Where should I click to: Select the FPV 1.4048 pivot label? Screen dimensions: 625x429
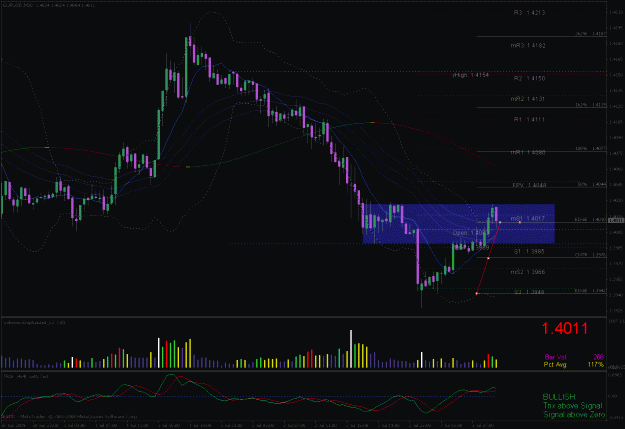tap(529, 185)
